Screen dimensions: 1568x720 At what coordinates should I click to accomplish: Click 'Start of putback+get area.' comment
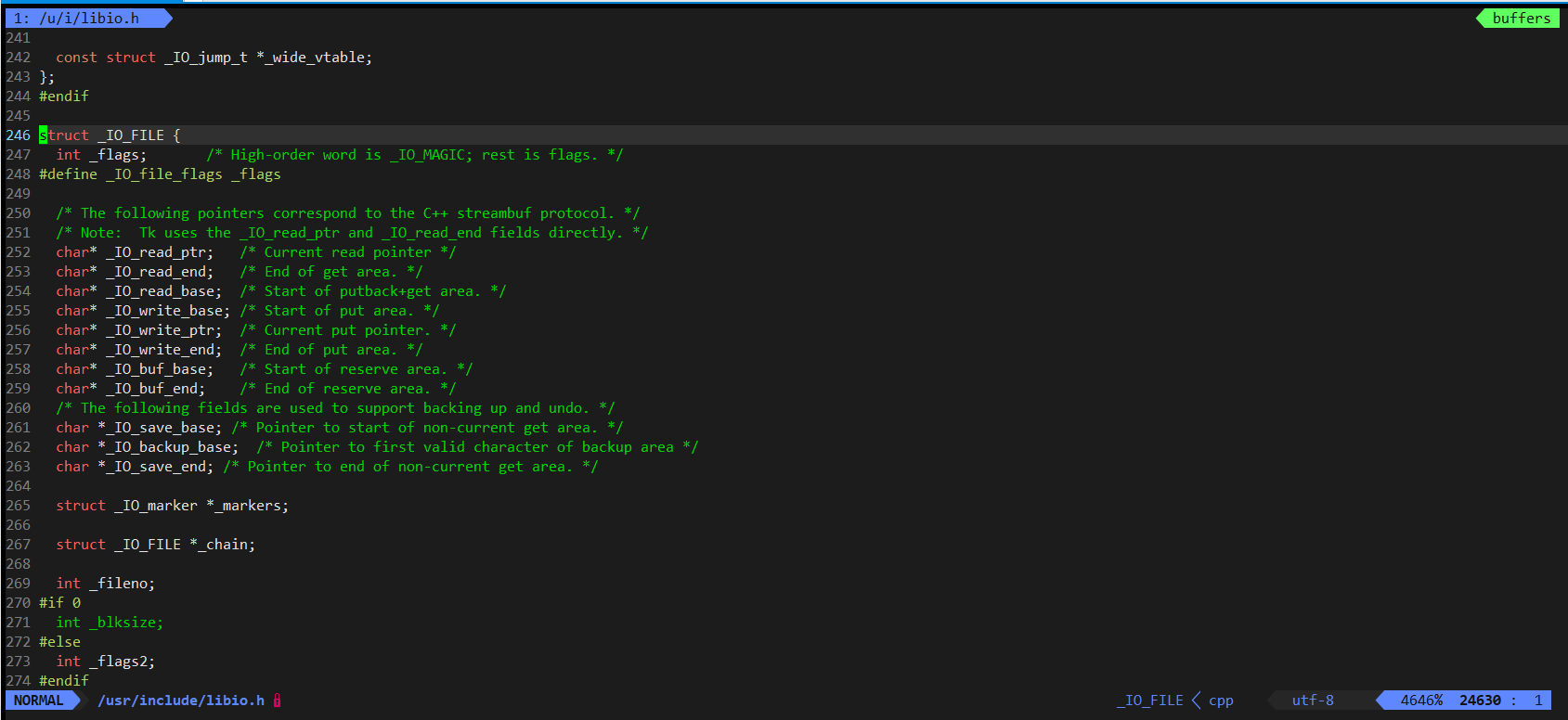pyautogui.click(x=373, y=291)
